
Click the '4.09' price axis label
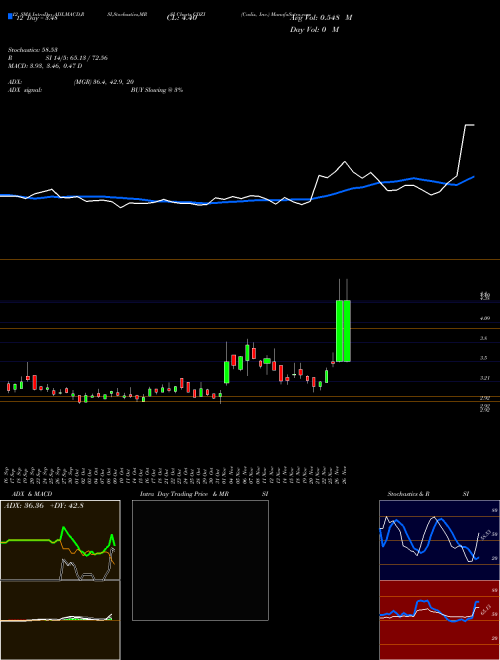click(x=485, y=319)
